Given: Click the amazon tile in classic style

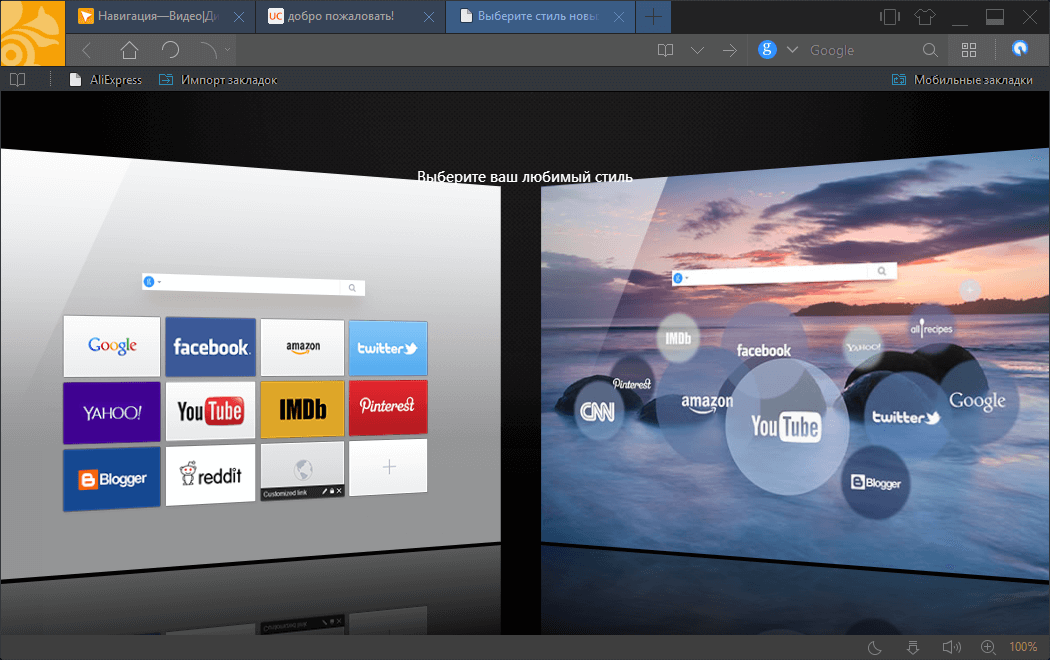Looking at the screenshot, I should click(x=303, y=347).
